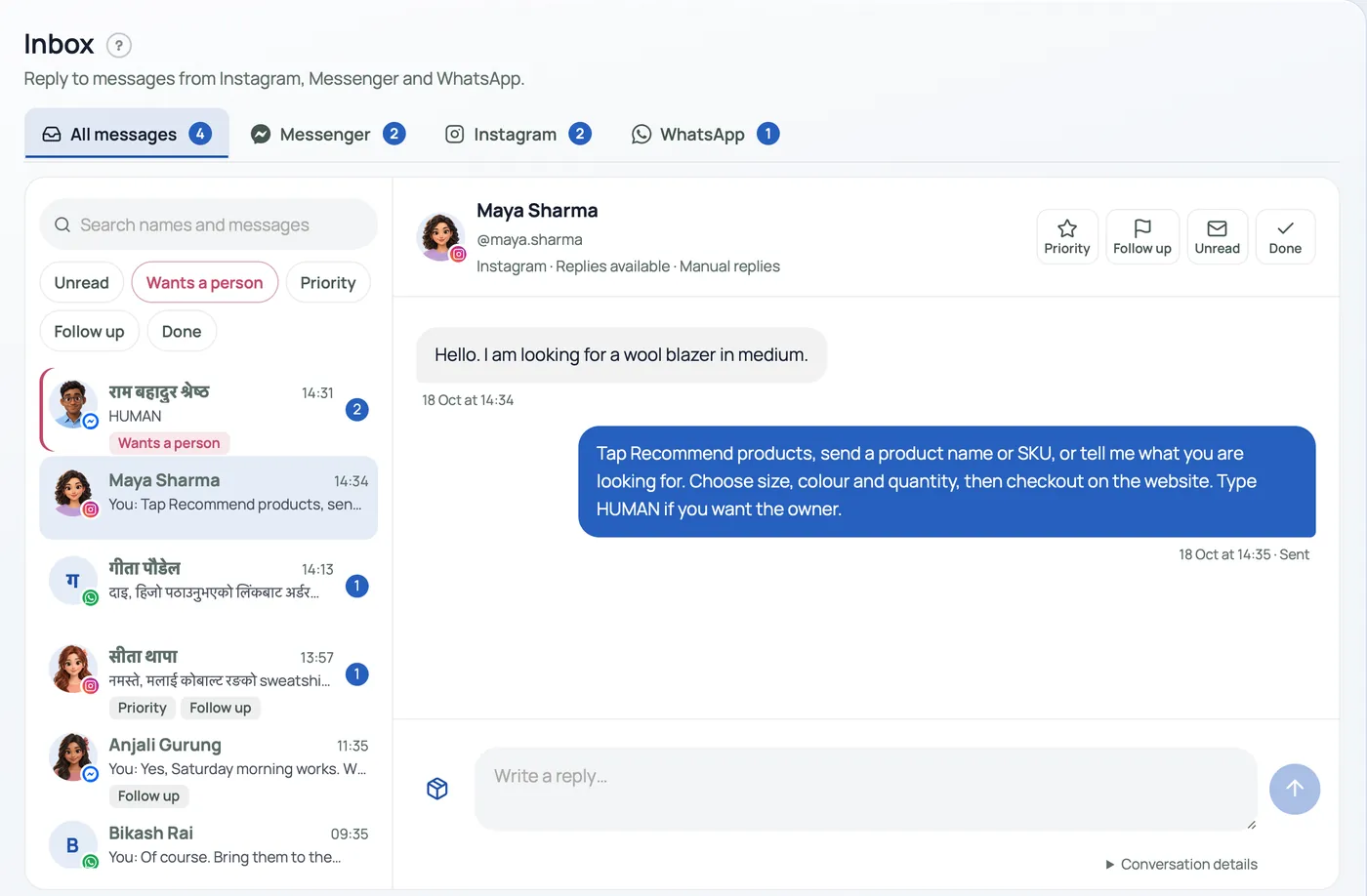
Task: Switch to the Messenger tab
Action: coord(328,134)
